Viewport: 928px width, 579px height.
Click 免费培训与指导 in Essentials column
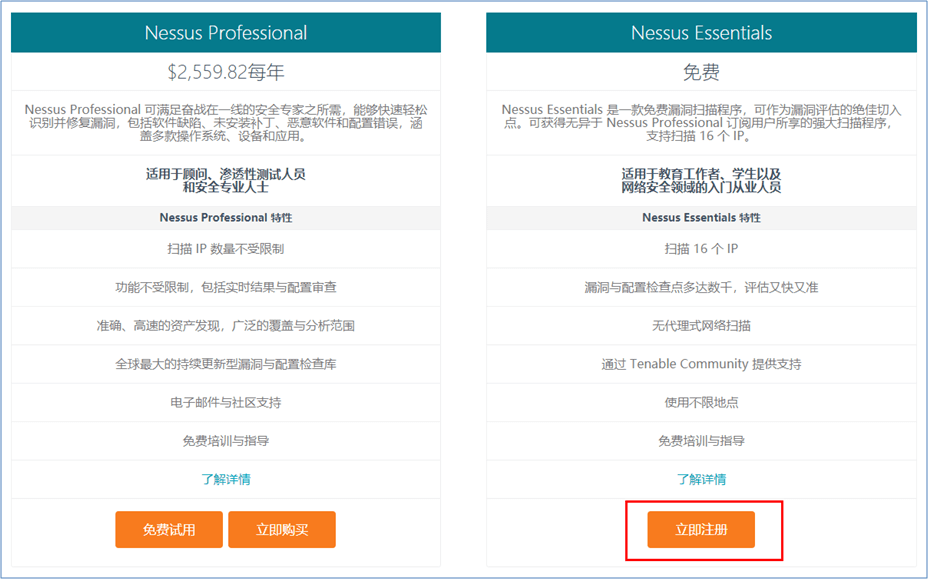701,440
